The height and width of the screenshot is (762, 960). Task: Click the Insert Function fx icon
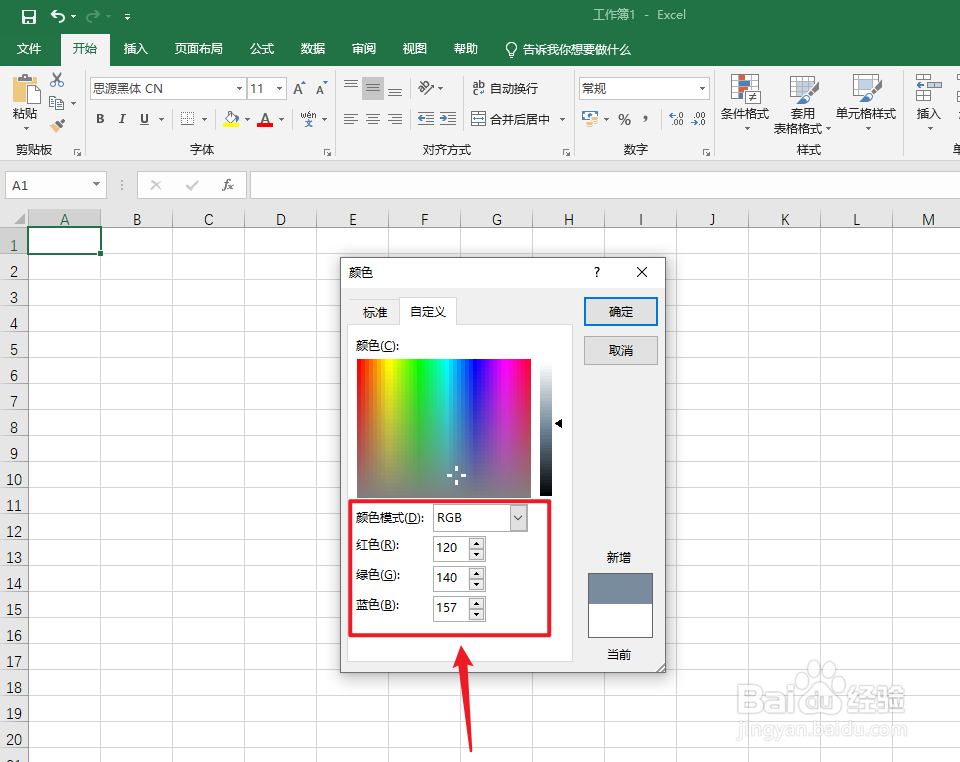228,185
